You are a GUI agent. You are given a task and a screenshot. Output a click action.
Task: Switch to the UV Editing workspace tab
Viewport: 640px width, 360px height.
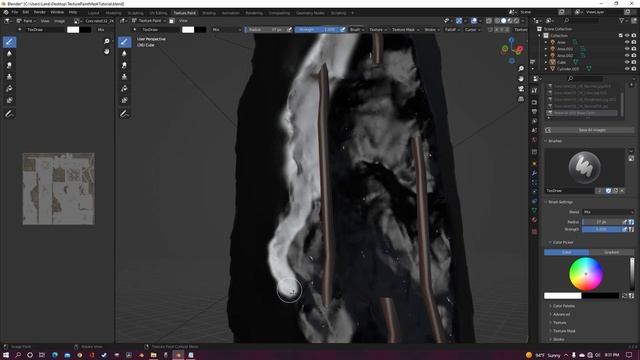point(158,13)
